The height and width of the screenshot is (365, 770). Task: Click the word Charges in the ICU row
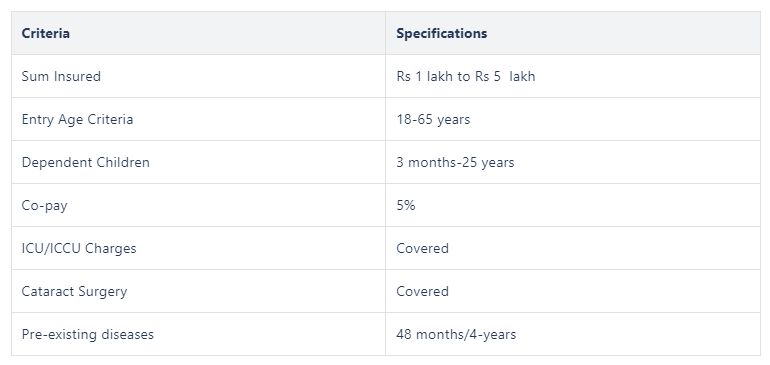click(x=110, y=249)
